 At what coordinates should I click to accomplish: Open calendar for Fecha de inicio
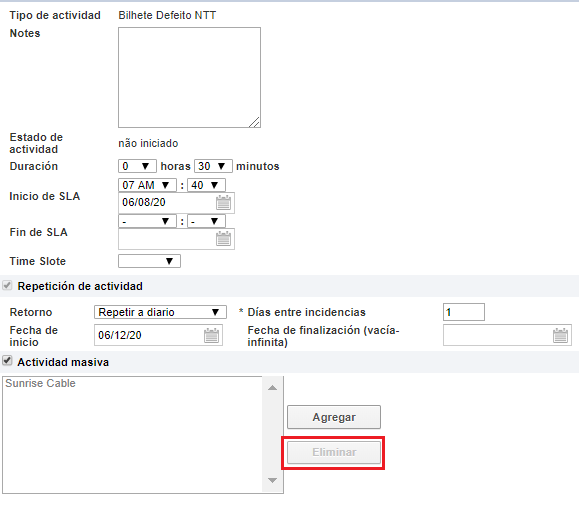(x=212, y=335)
